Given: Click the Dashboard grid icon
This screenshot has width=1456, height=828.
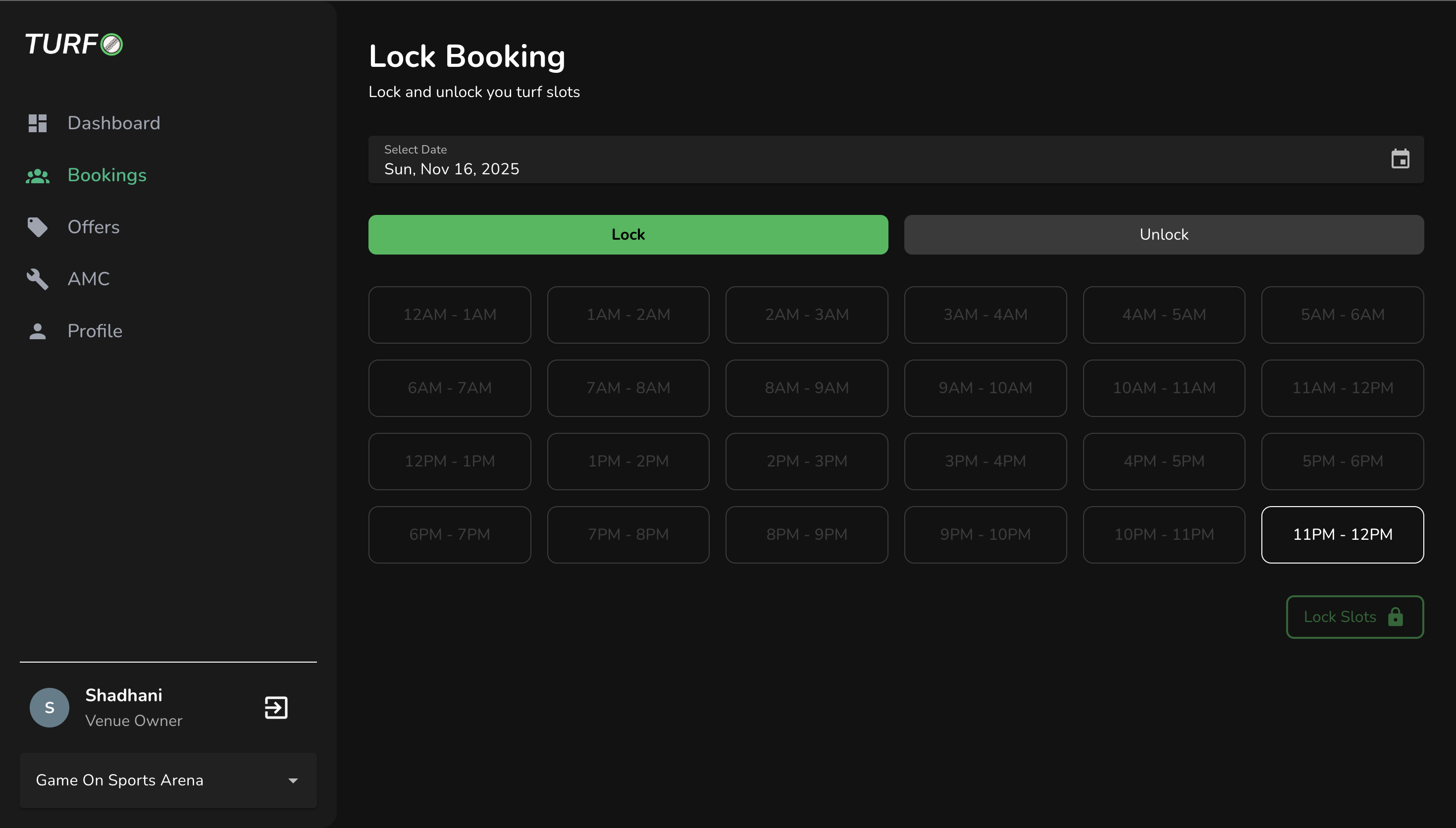Looking at the screenshot, I should (x=38, y=123).
